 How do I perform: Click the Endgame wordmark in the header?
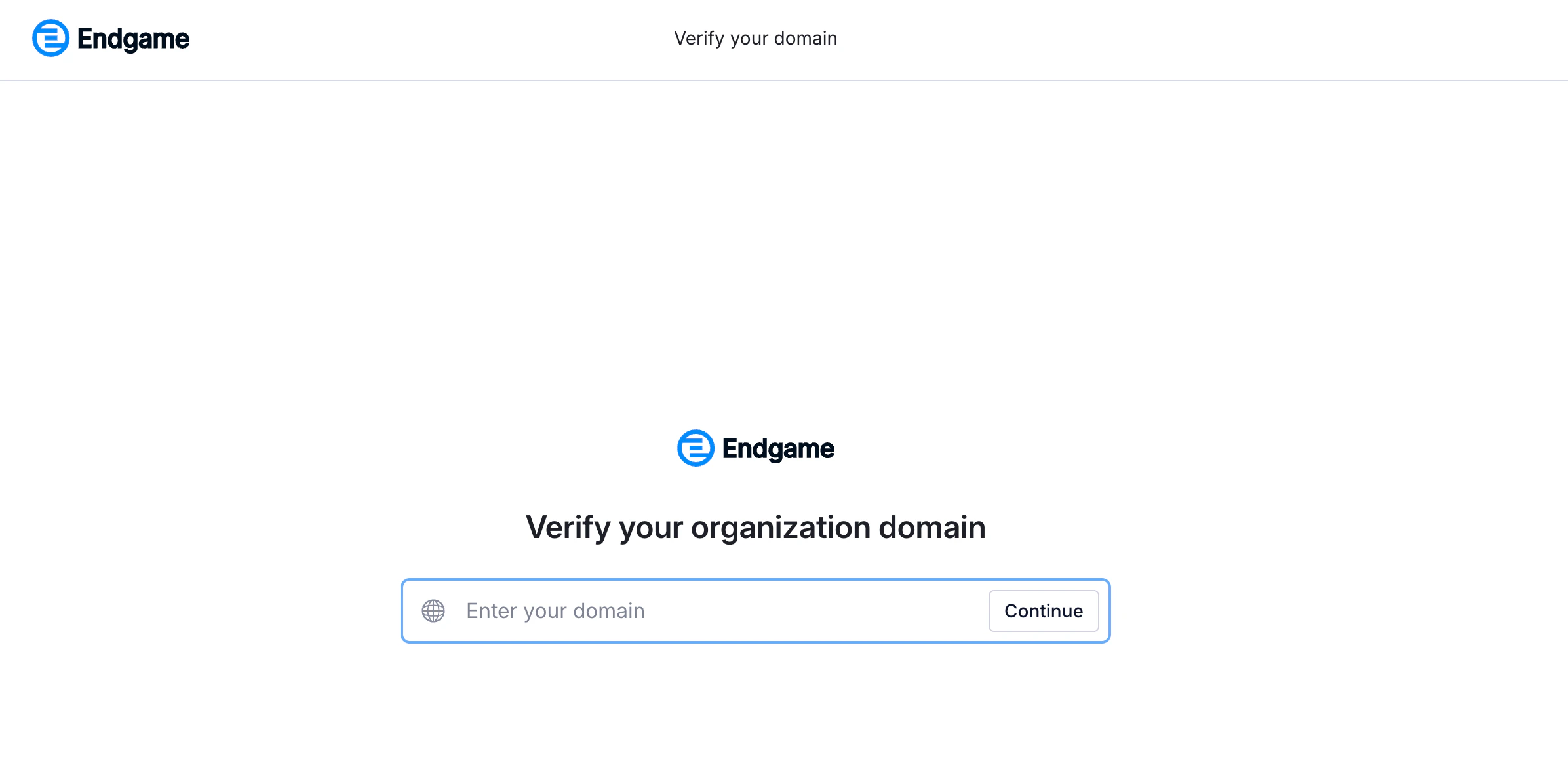(x=132, y=38)
